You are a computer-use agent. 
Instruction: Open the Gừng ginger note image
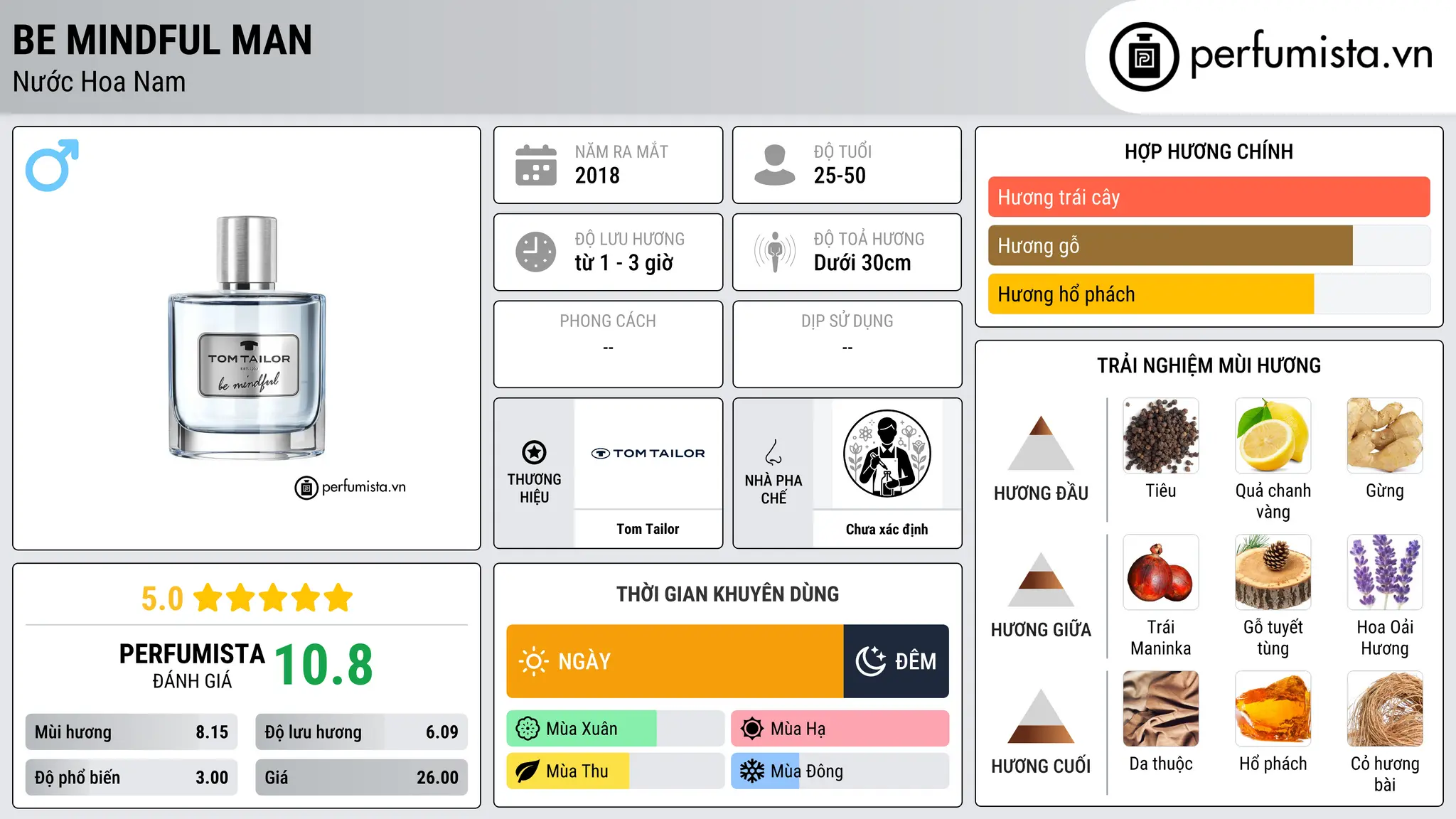point(1385,436)
